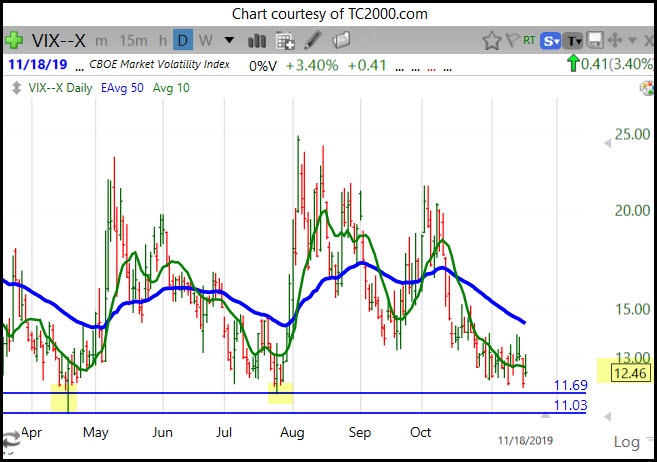Click the refresh arrows icon bottom-left
The height and width of the screenshot is (462, 657).
tap(10, 441)
